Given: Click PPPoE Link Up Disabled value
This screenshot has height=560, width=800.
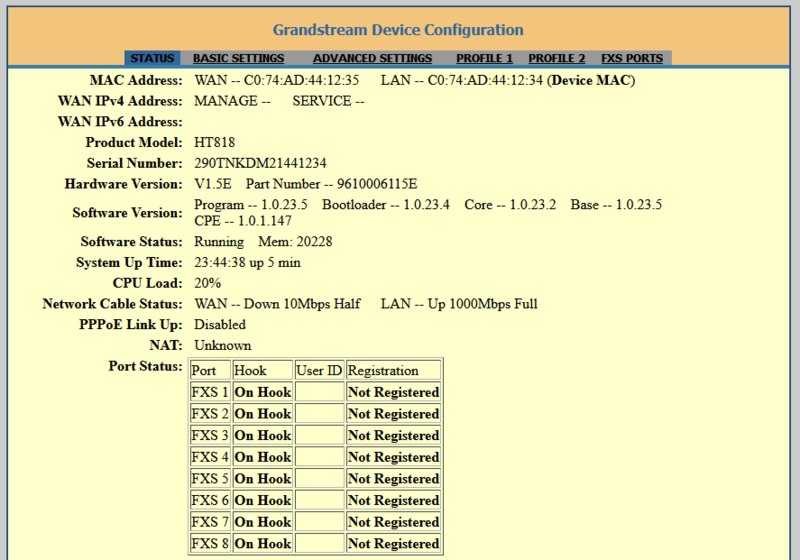Looking at the screenshot, I should (220, 325).
